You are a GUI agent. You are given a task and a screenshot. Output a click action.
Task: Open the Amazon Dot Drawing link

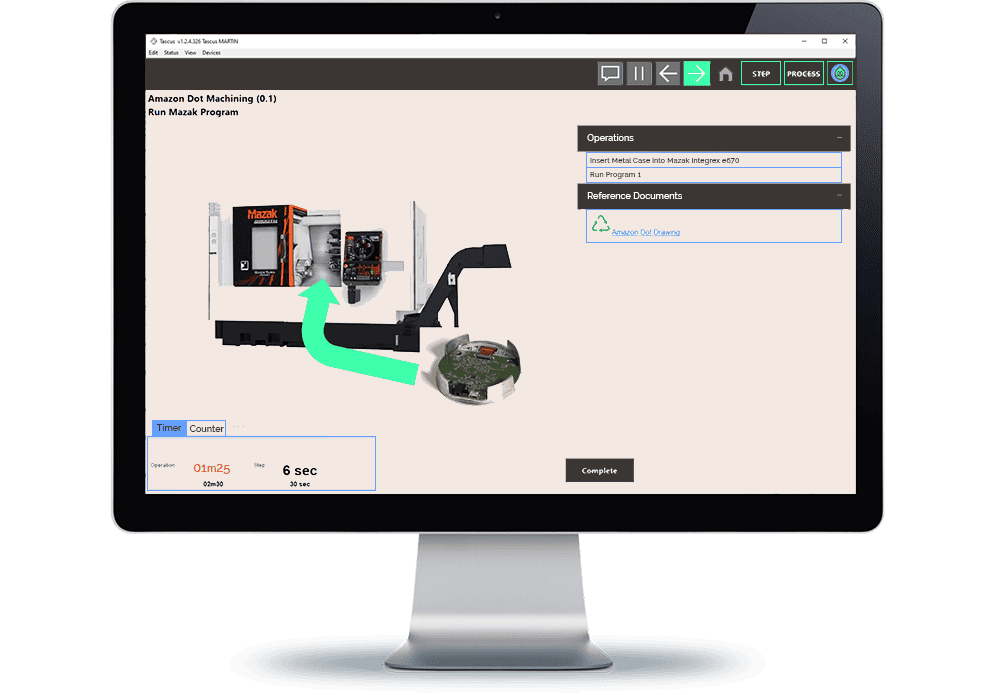pos(645,233)
